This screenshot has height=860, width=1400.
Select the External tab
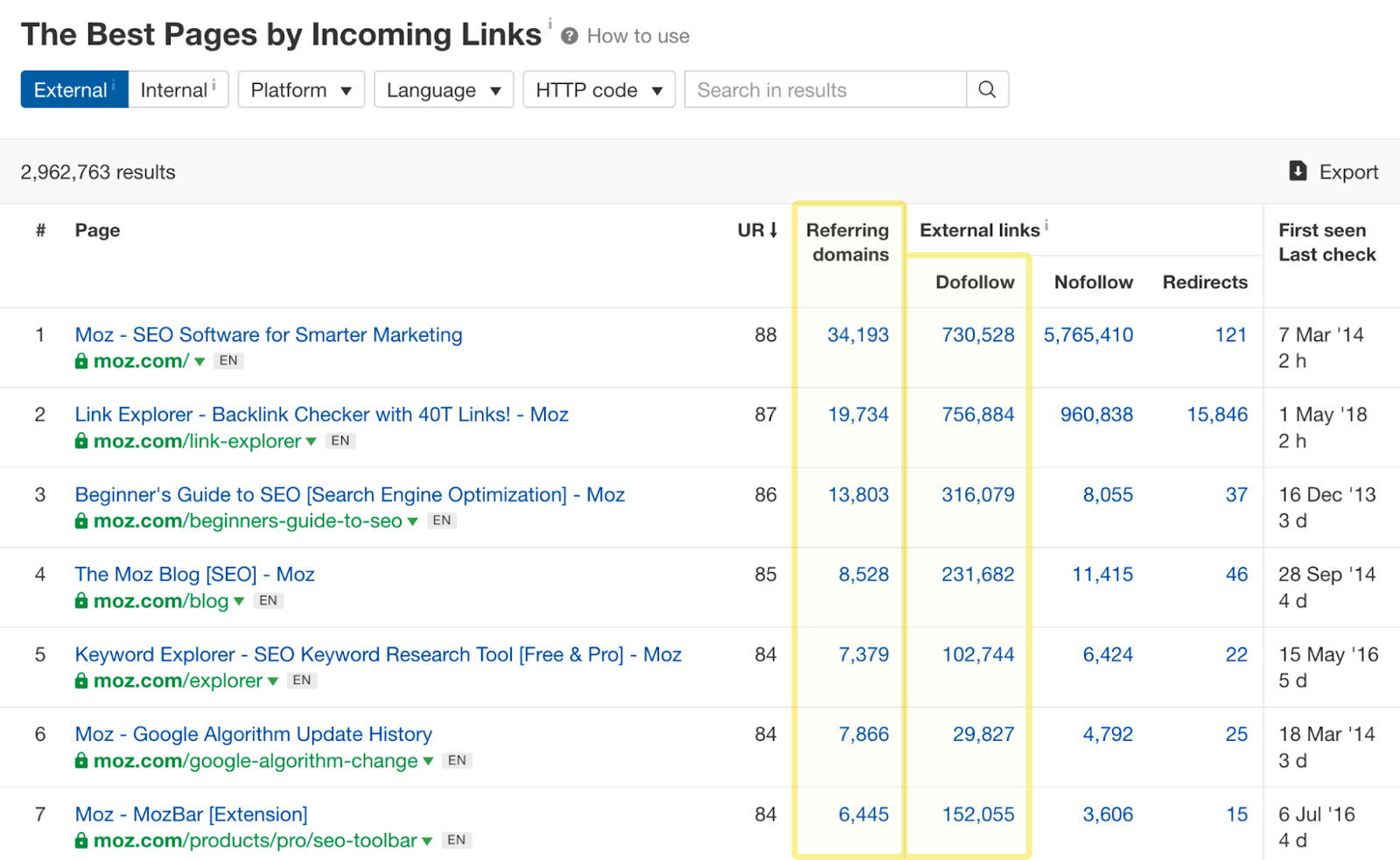coord(73,89)
